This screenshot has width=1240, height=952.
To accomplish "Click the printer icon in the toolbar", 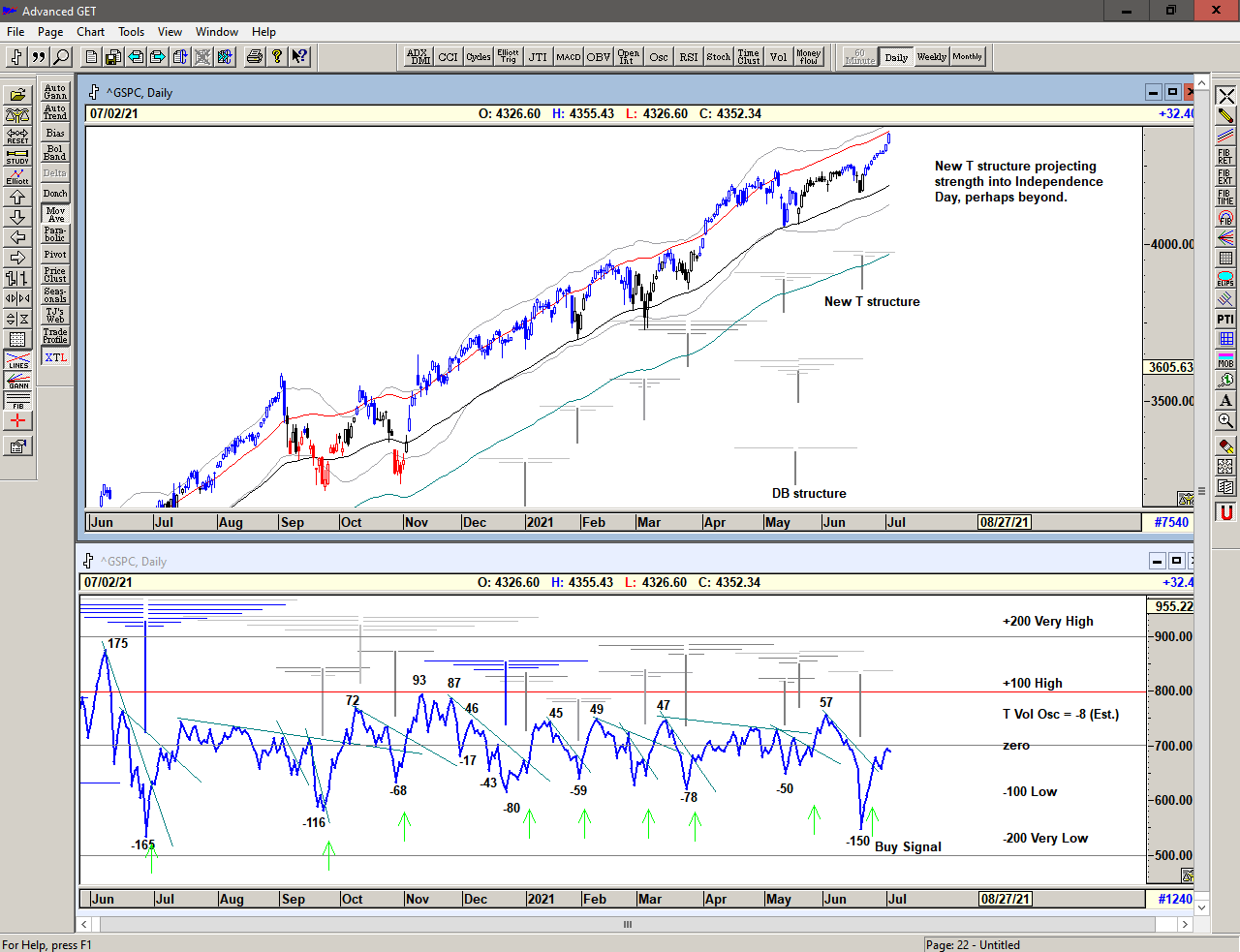I will click(x=254, y=57).
